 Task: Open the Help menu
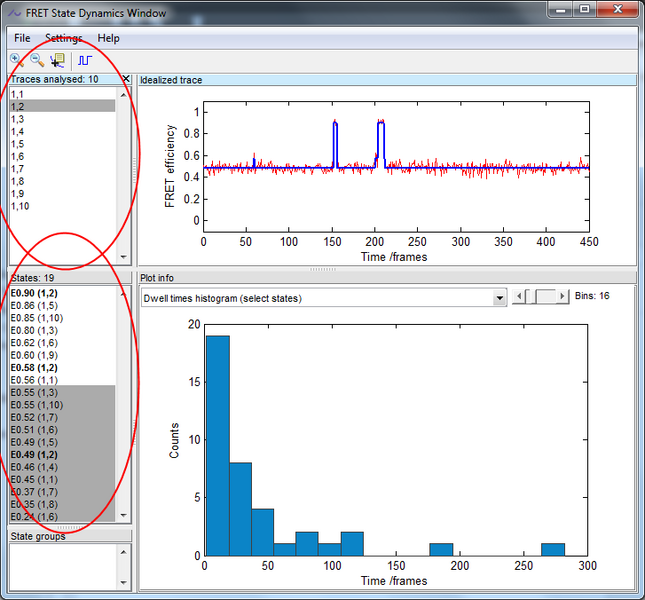[x=108, y=38]
